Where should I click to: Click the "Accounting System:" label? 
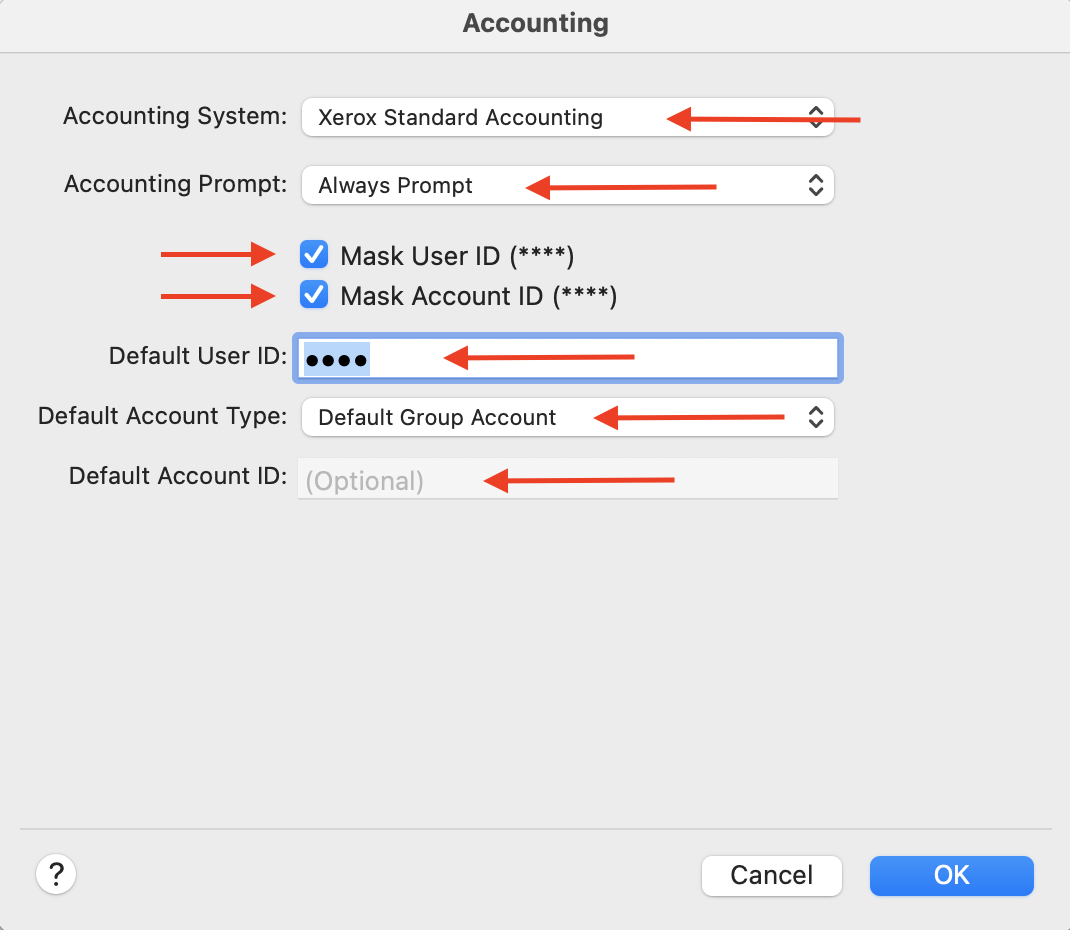pos(175,116)
